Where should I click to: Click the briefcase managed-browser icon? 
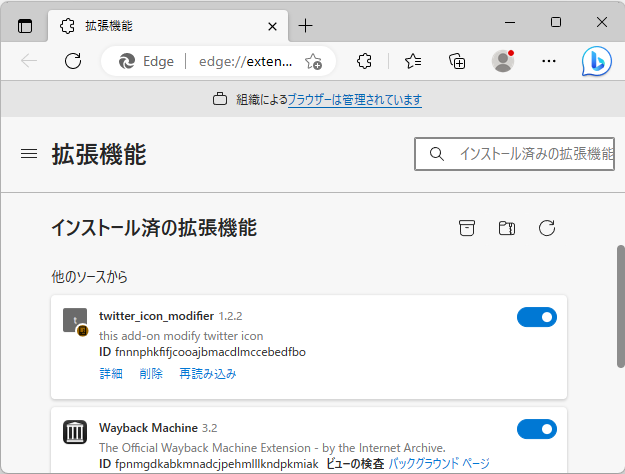tap(220, 99)
